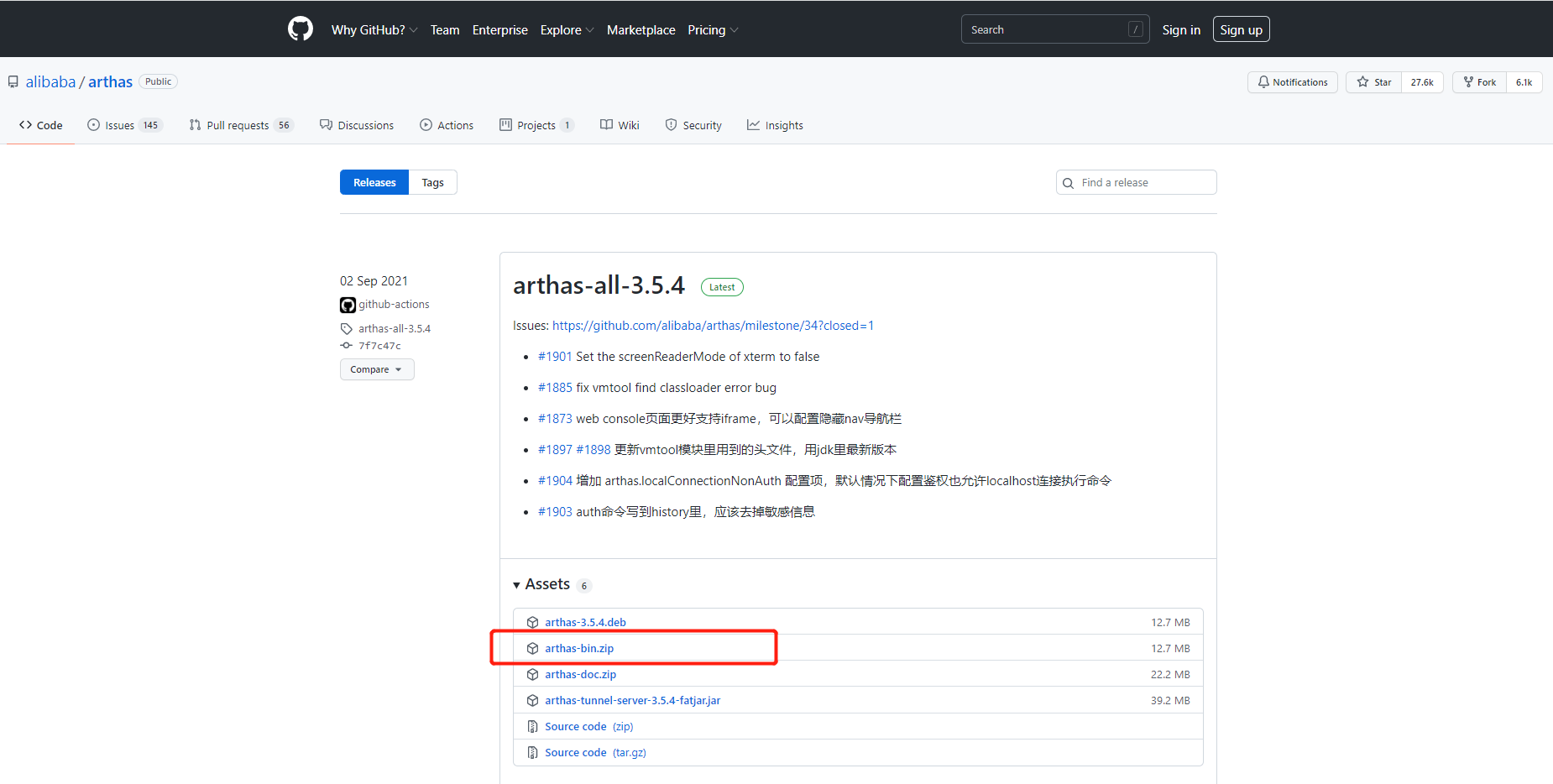Click the commit icon beside 7f7c47c

click(346, 345)
